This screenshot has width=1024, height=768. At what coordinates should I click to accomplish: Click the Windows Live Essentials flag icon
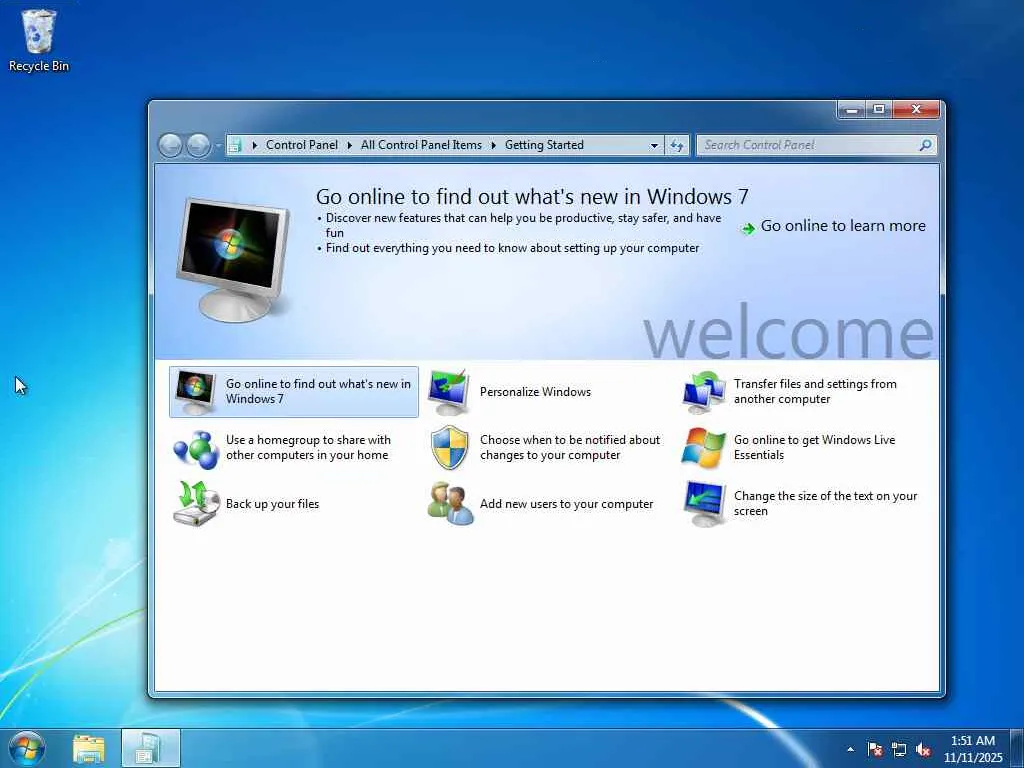tap(703, 448)
